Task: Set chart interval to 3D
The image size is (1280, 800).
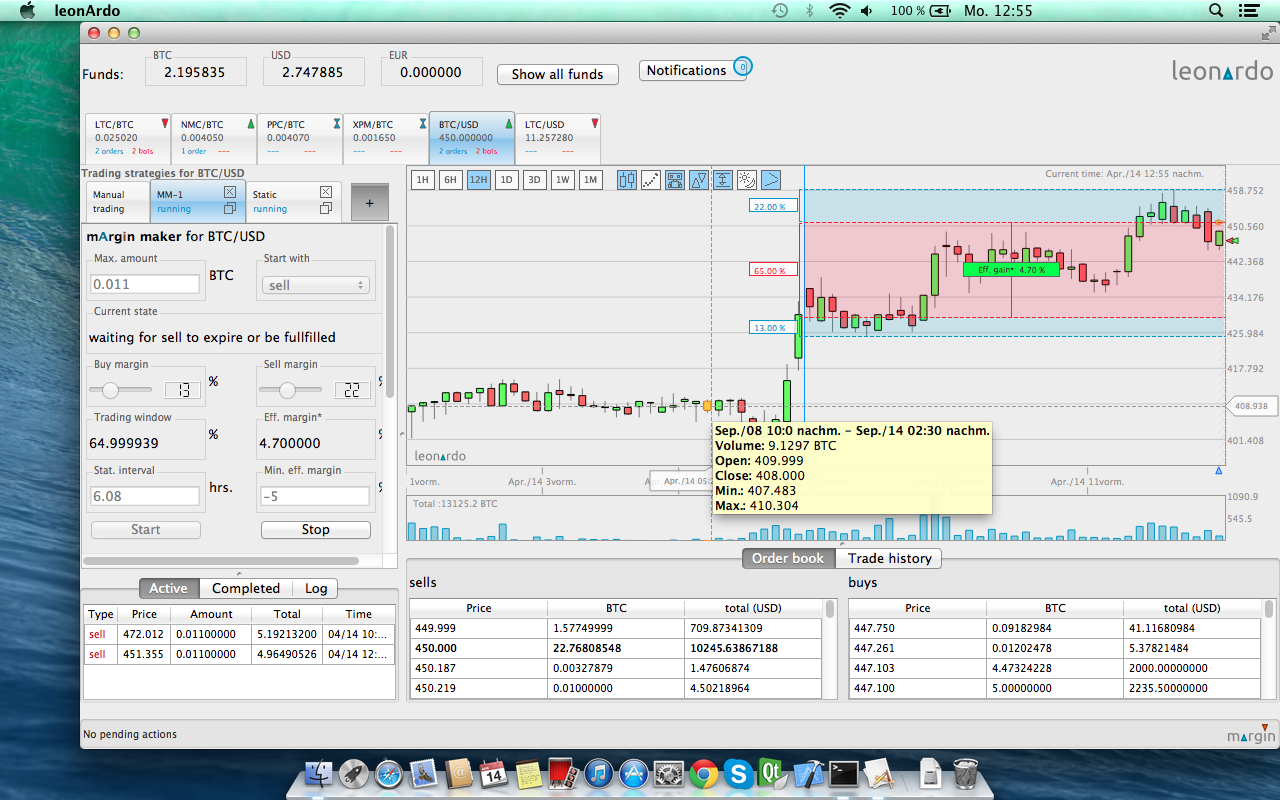Action: [535, 180]
